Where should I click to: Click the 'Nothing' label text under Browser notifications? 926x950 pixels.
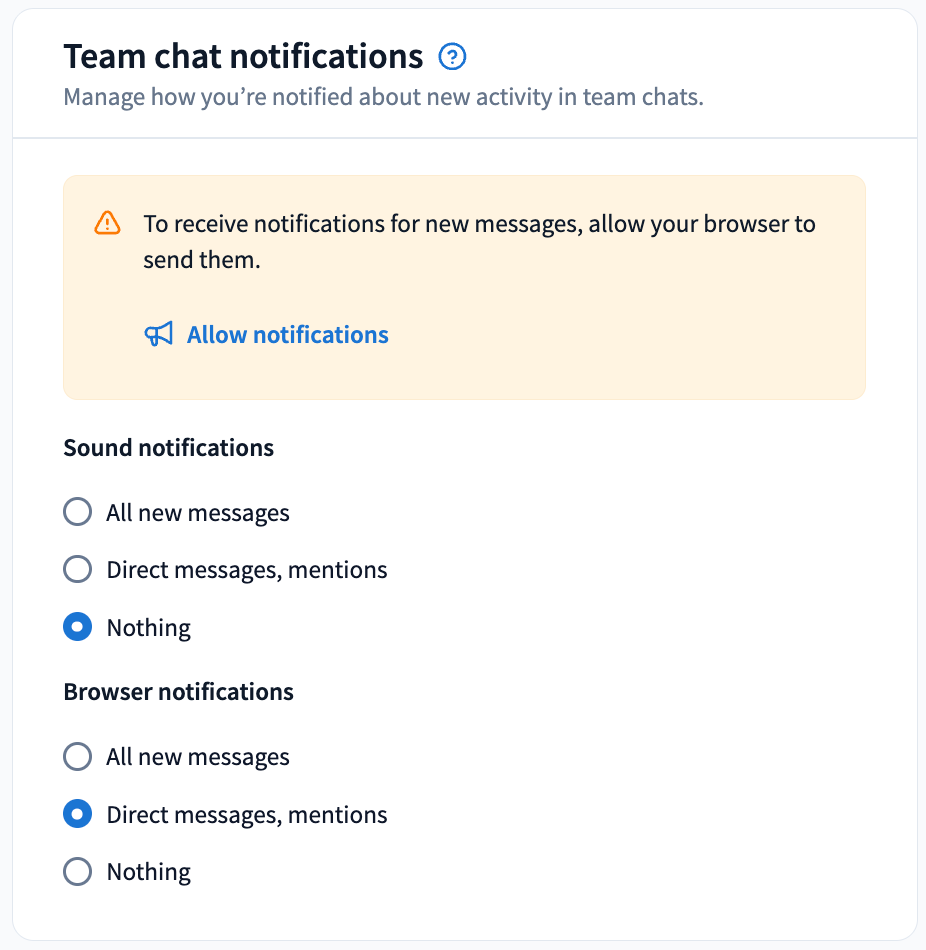(148, 872)
